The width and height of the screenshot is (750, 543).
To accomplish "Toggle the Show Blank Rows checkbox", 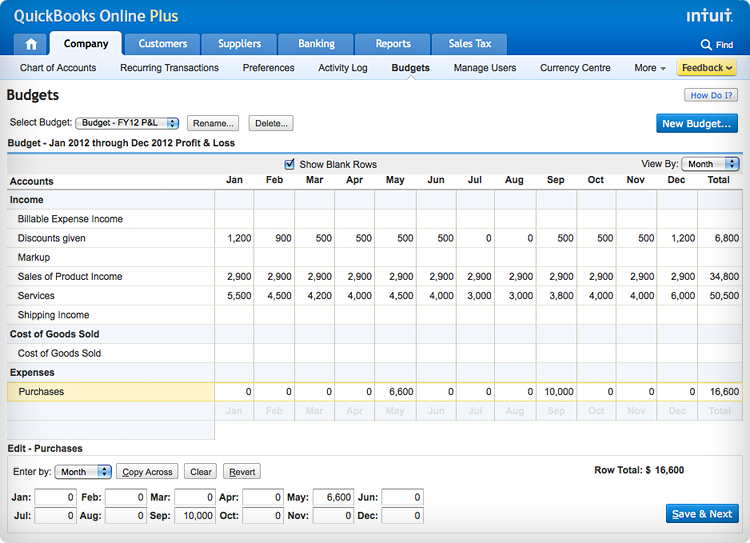I will (289, 164).
